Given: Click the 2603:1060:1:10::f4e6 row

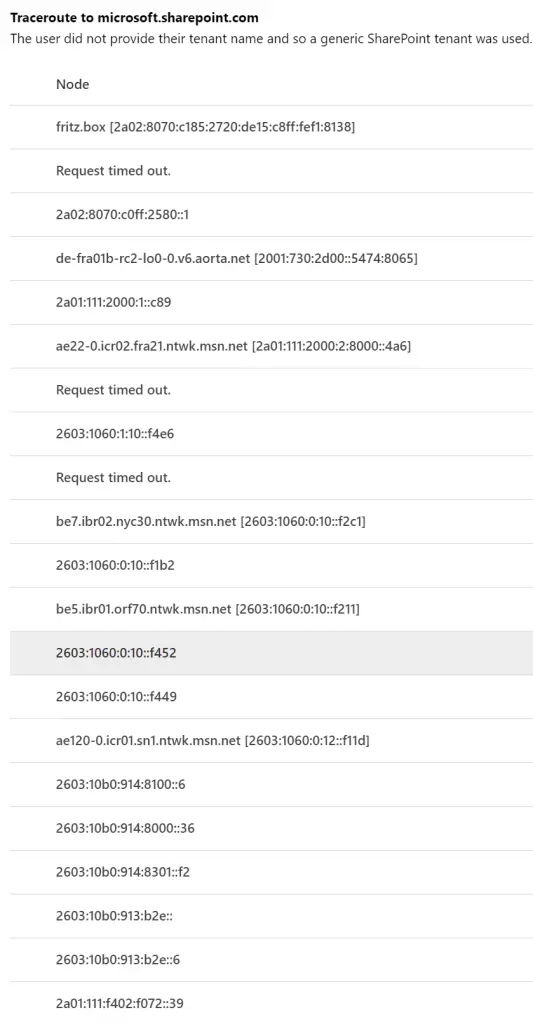Looking at the screenshot, I should pos(271,434).
